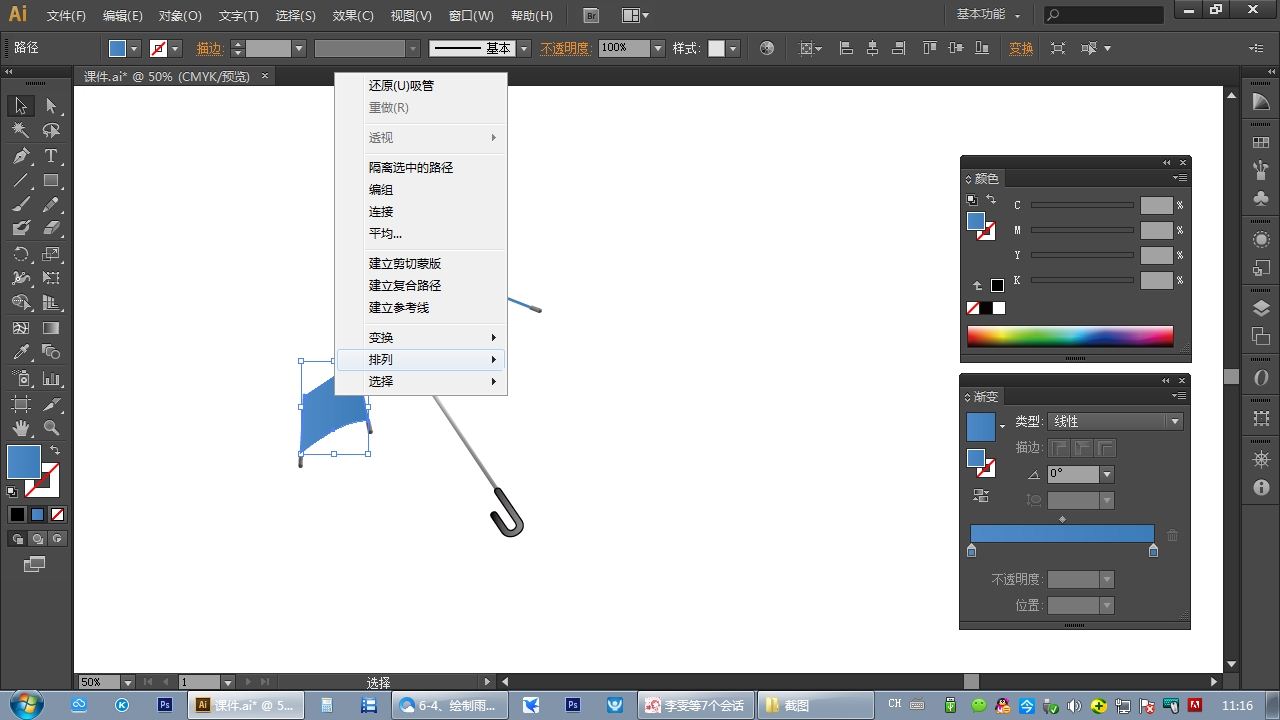This screenshot has width=1280, height=720.
Task: Open the 效果(C) menu
Action: click(x=353, y=16)
